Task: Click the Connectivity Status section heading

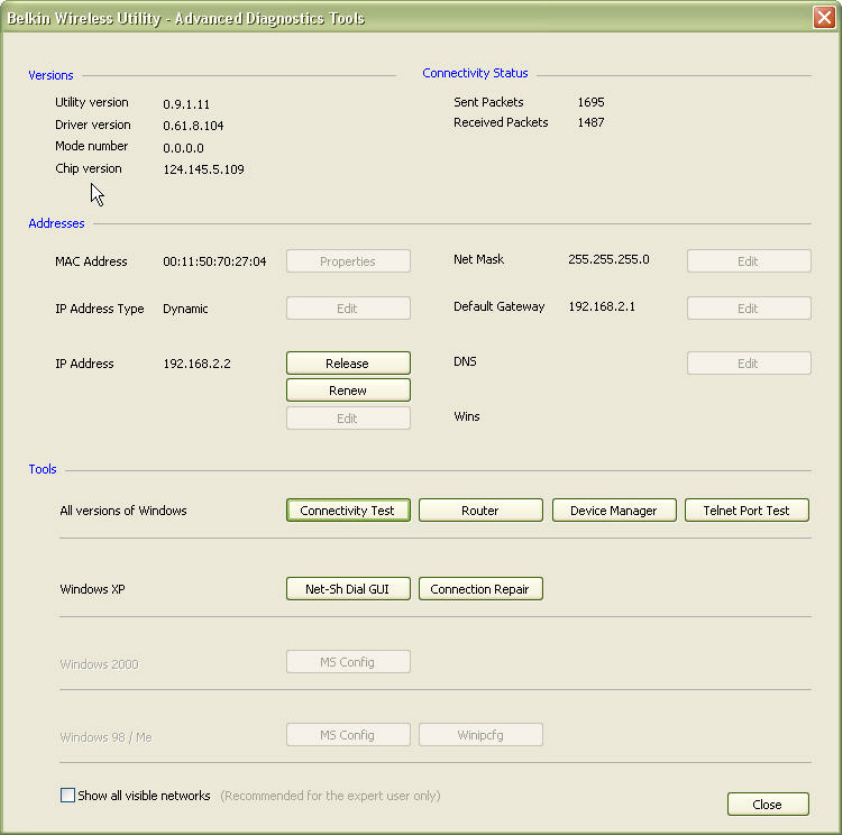Action: (475, 73)
